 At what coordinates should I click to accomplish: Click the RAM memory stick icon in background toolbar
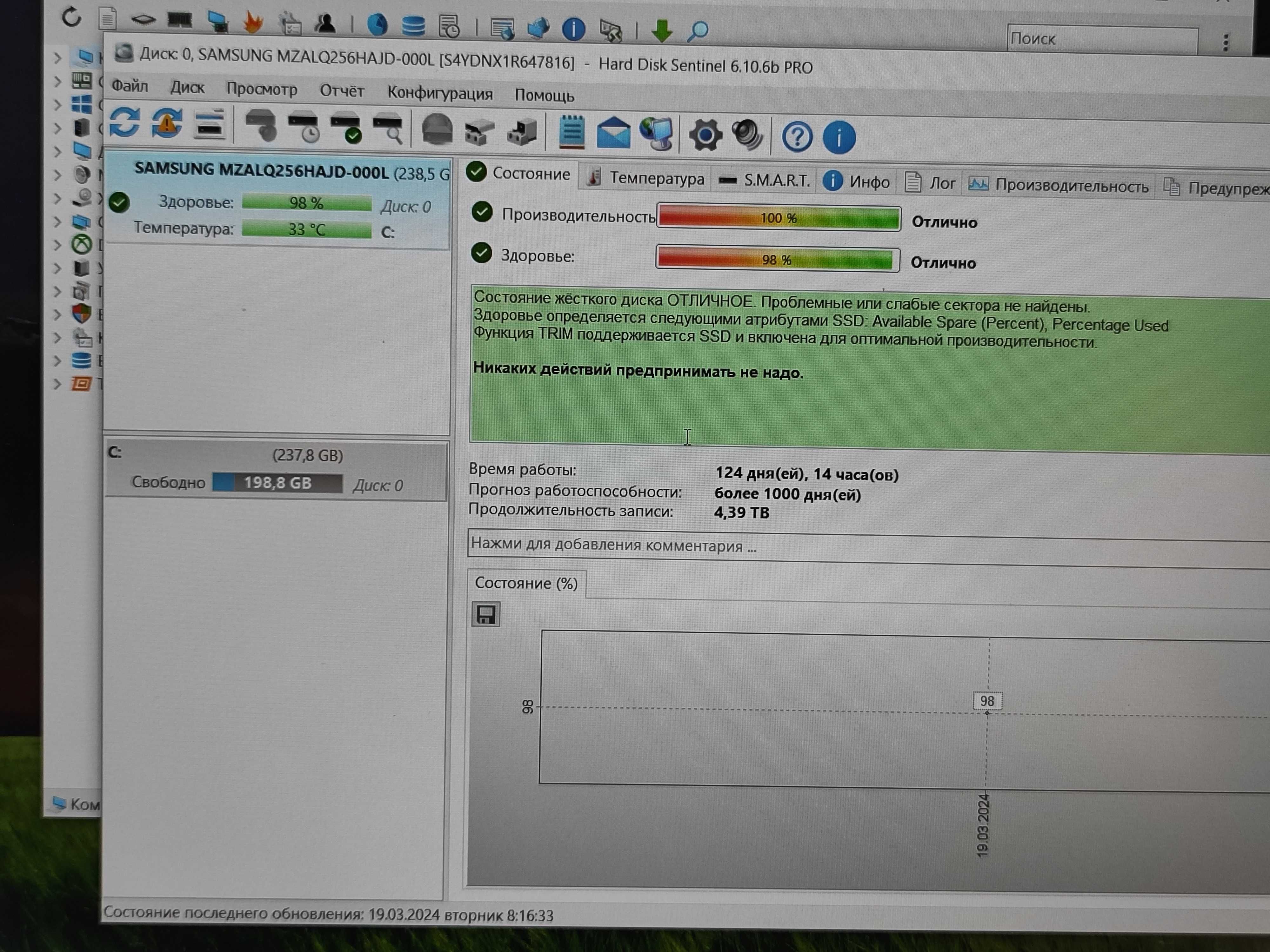pyautogui.click(x=180, y=21)
